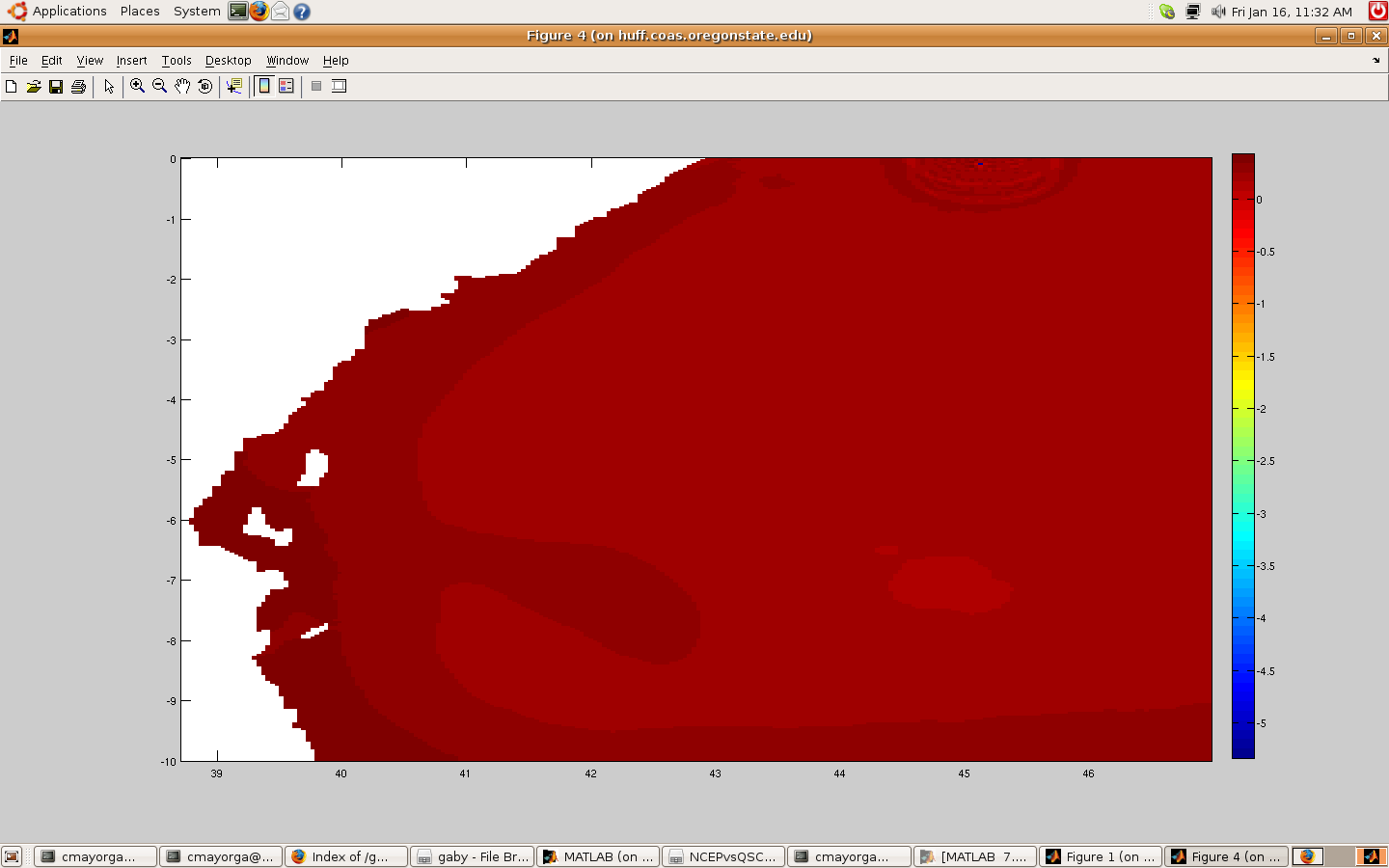Viewport: 1389px width, 868px height.
Task: Open a file with the Open icon
Action: tap(34, 87)
